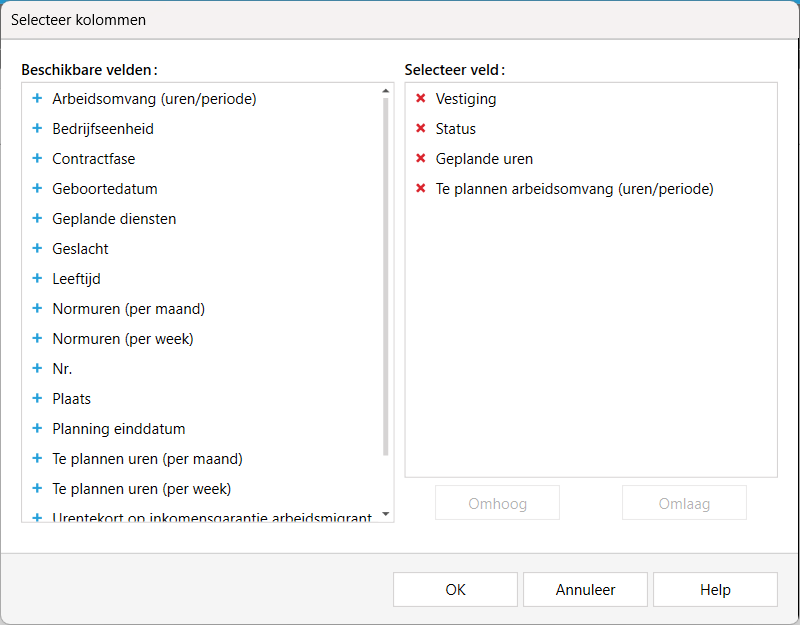Click the plus icon next to Geboortedatum
The width and height of the screenshot is (800, 625).
[x=37, y=189]
